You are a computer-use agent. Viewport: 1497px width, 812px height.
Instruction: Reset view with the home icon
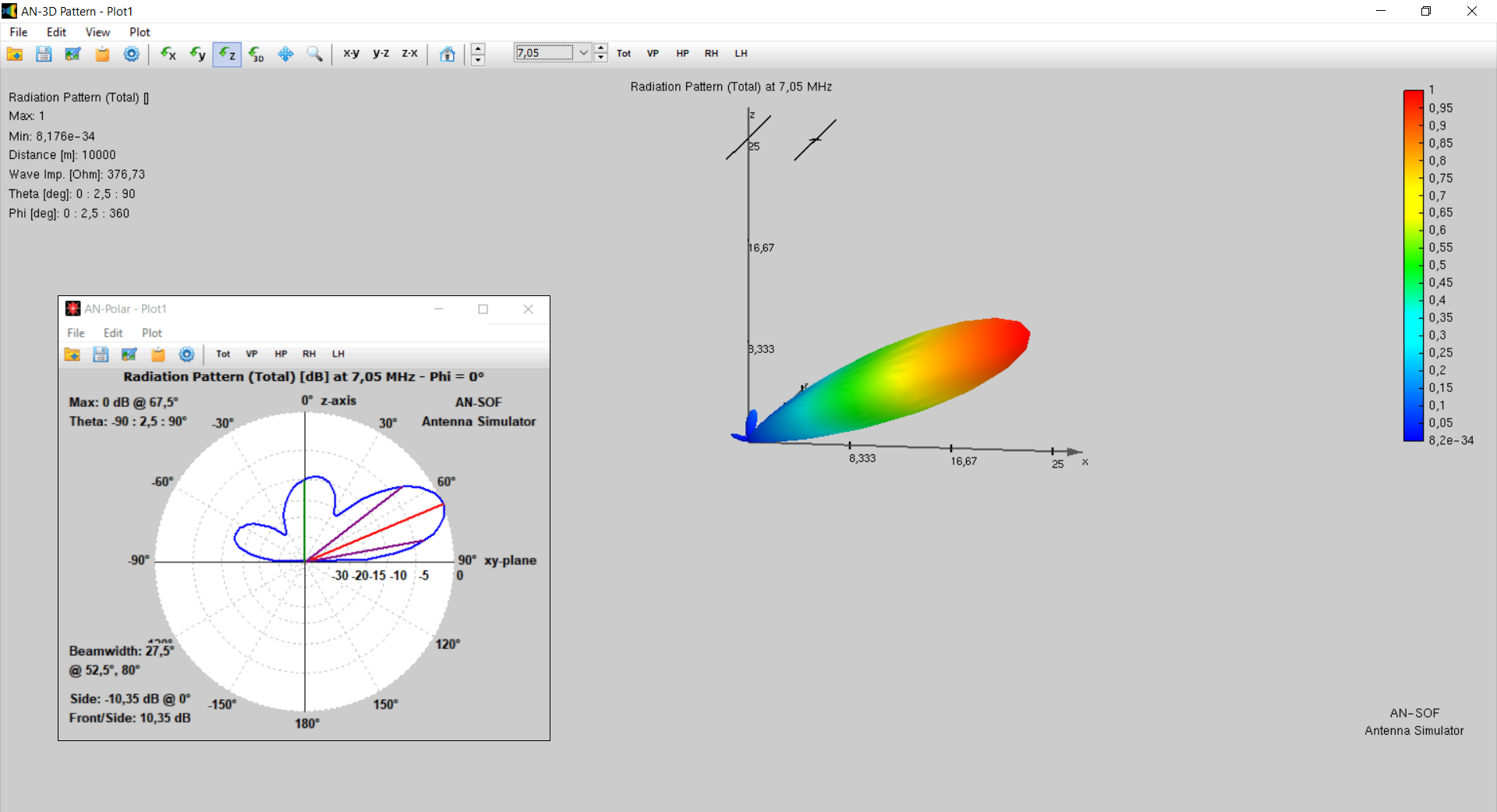pos(448,54)
